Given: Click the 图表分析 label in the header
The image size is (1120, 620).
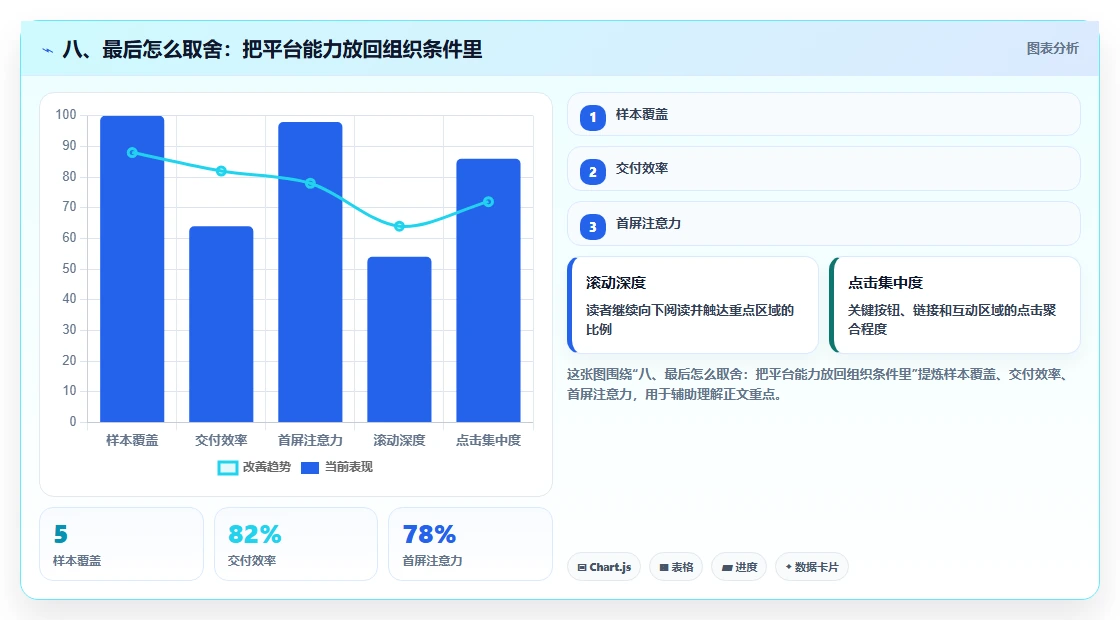Looking at the screenshot, I should [x=1052, y=49].
